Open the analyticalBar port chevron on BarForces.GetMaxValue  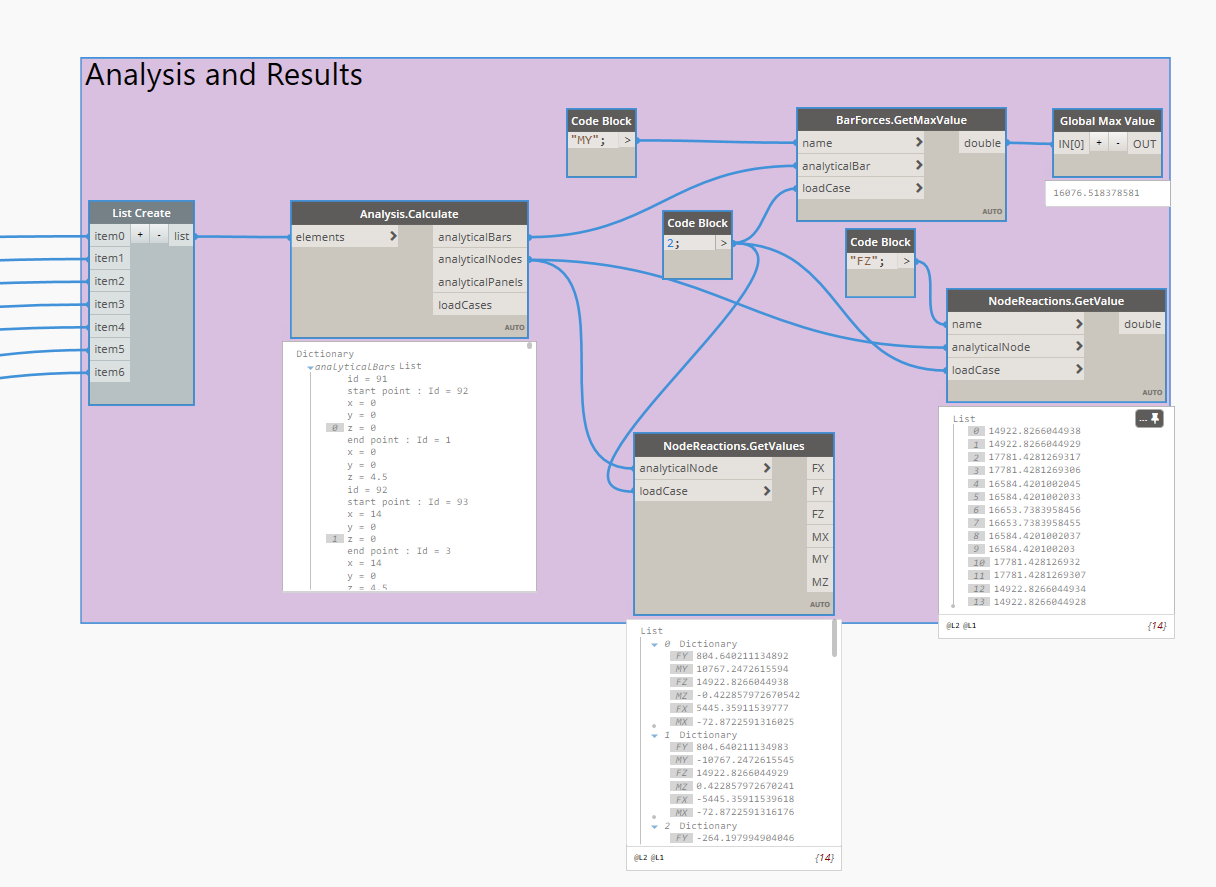point(918,165)
